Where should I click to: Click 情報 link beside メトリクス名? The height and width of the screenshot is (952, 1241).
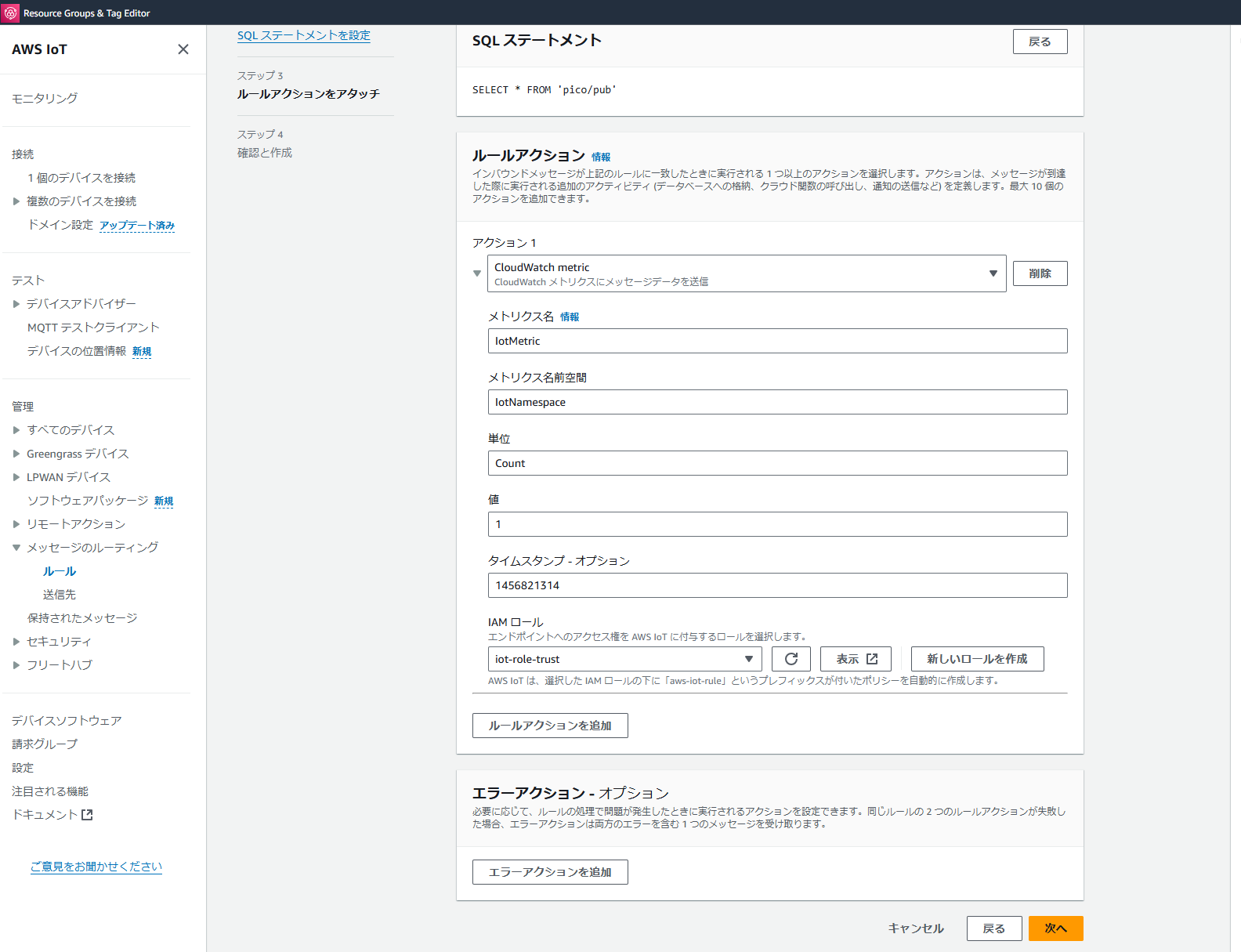(570, 317)
